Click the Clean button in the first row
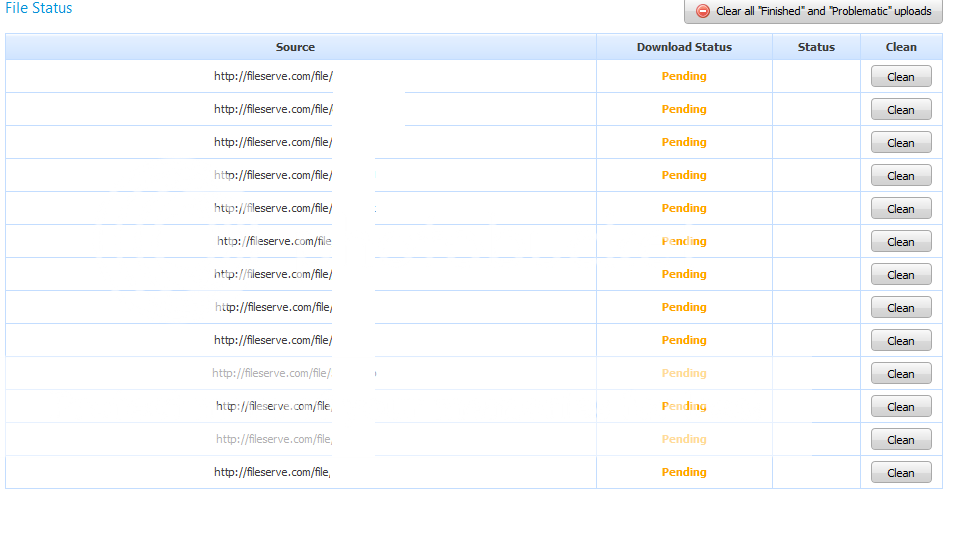Screen dimensions: 954x541 [x=900, y=77]
